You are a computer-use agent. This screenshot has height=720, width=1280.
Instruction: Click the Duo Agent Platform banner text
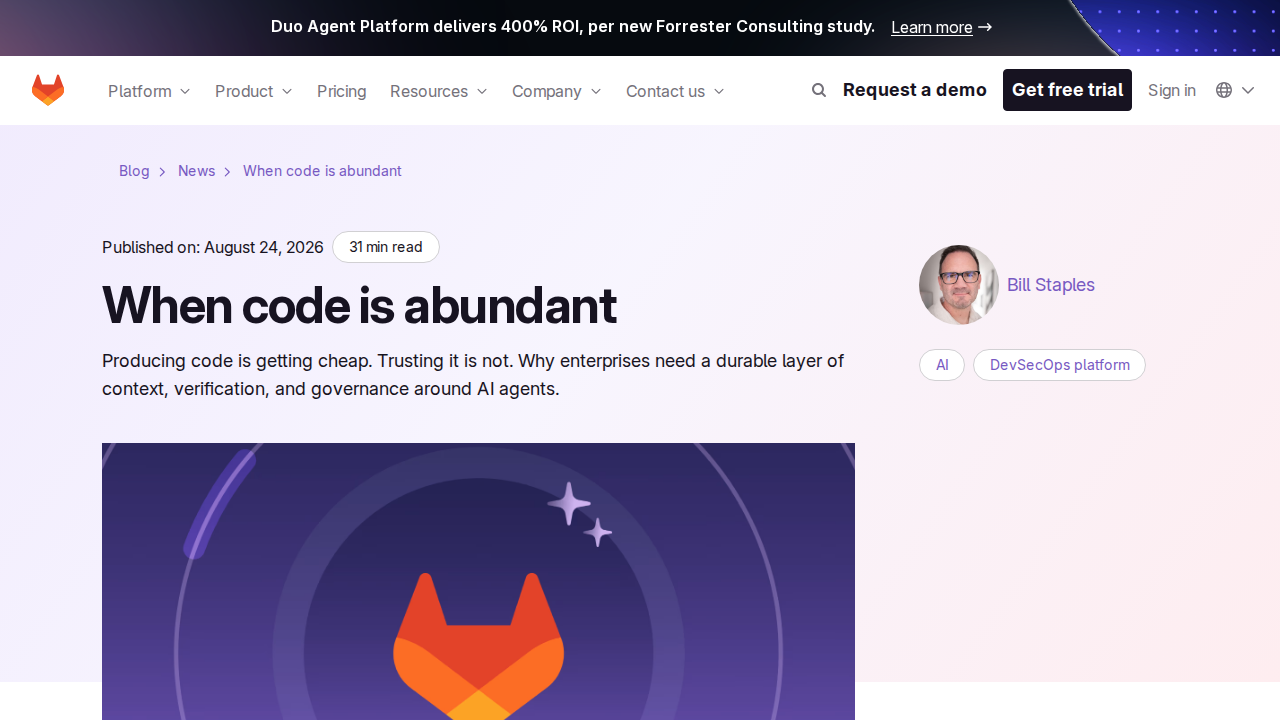[x=573, y=26]
